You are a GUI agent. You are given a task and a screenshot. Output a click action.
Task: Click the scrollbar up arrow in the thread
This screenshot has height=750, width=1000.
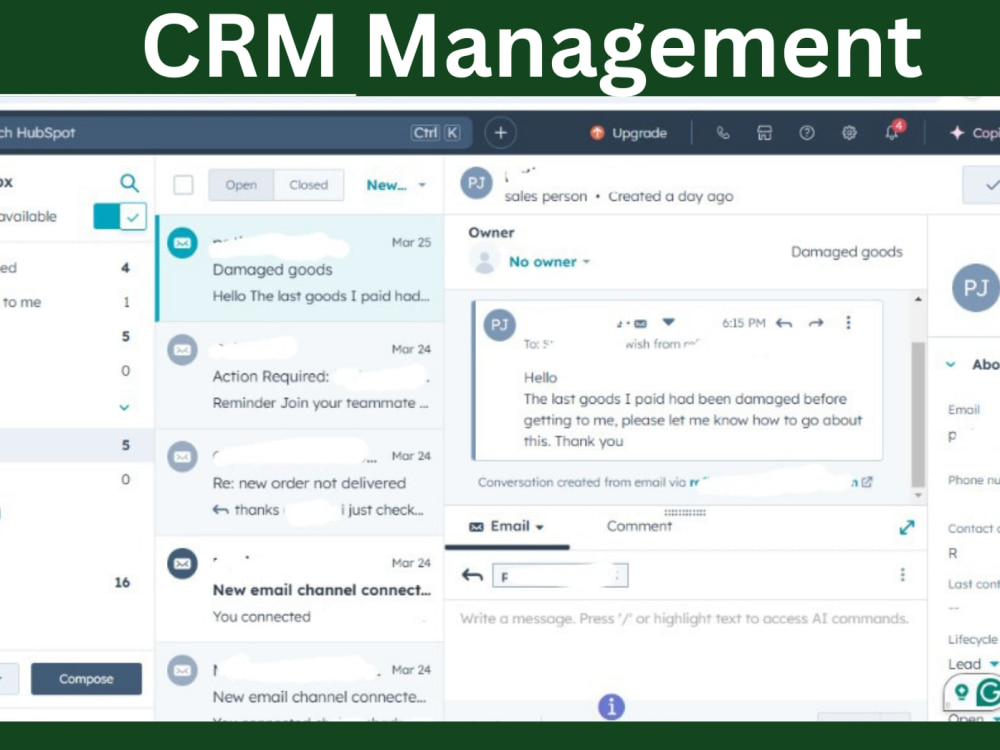coord(918,299)
